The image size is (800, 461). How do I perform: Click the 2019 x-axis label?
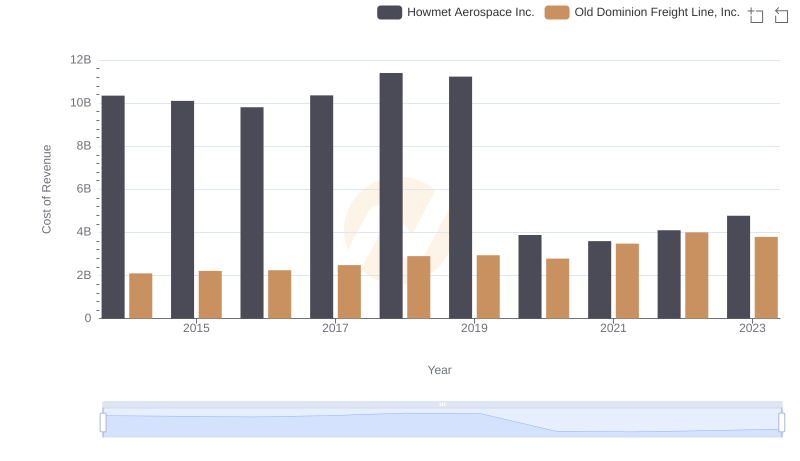pos(474,328)
